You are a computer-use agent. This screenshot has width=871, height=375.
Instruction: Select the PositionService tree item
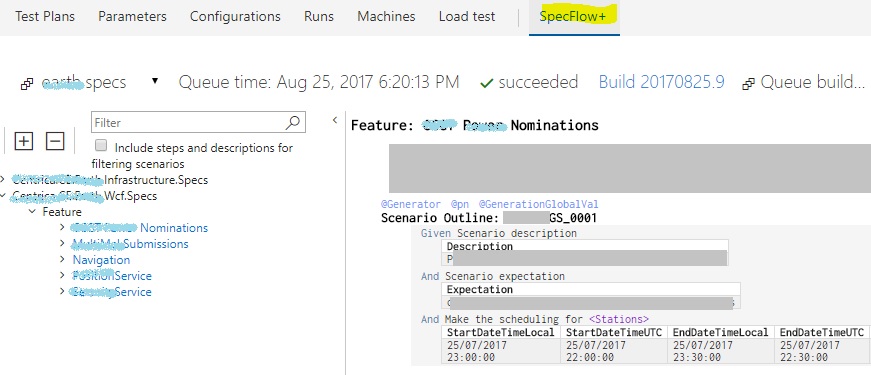click(x=112, y=276)
